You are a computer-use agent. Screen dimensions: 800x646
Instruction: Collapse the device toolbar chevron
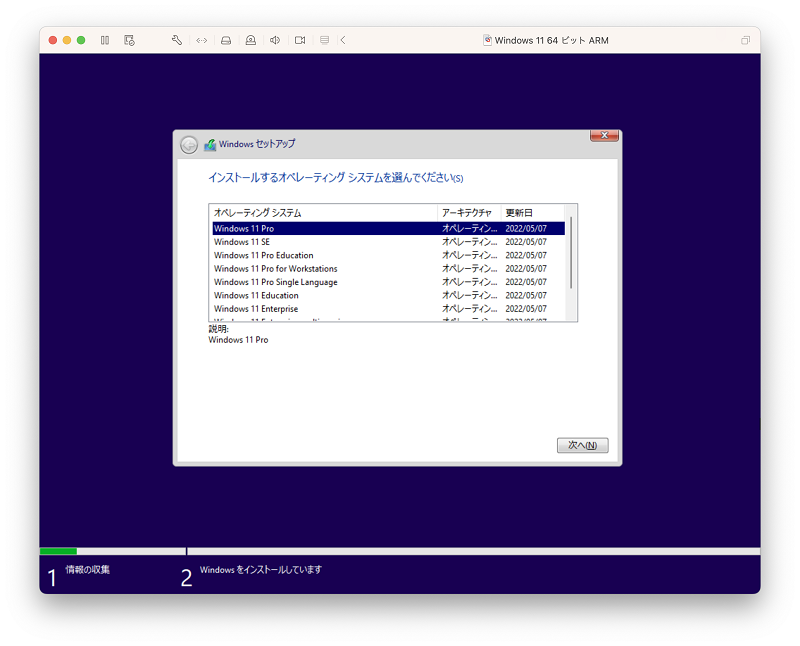click(x=343, y=40)
